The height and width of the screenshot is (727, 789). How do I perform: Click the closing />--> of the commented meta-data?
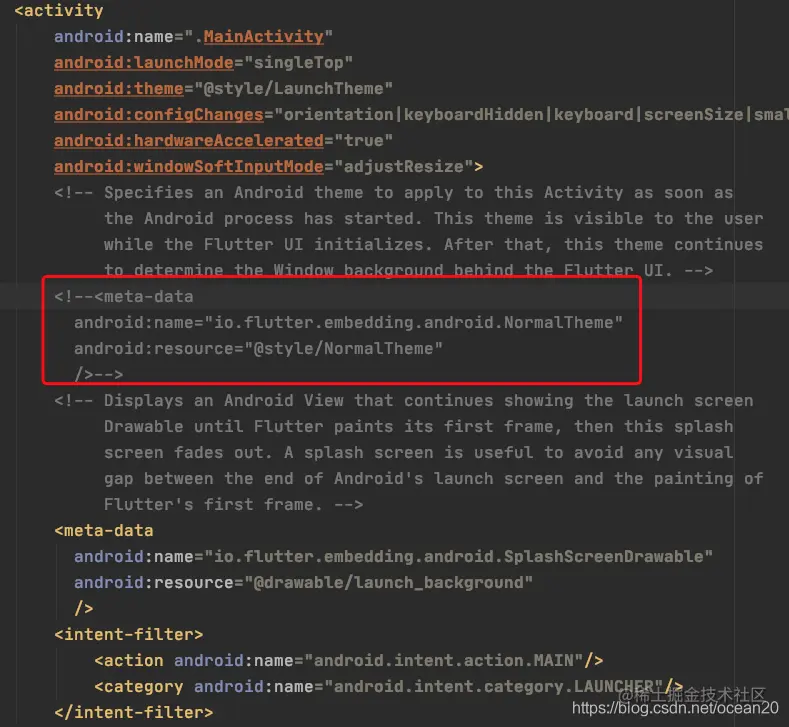tap(99, 374)
